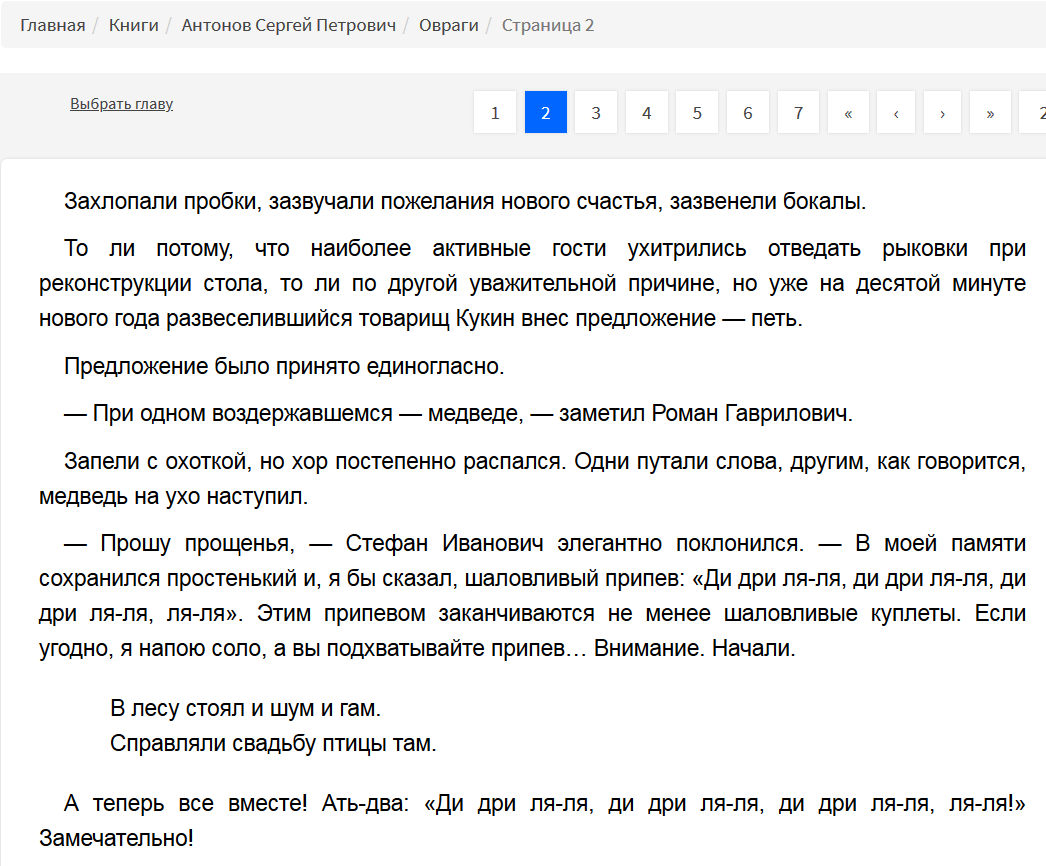Click the Страница 2 breadcrumb text
The image size is (1046, 866).
pos(548,25)
